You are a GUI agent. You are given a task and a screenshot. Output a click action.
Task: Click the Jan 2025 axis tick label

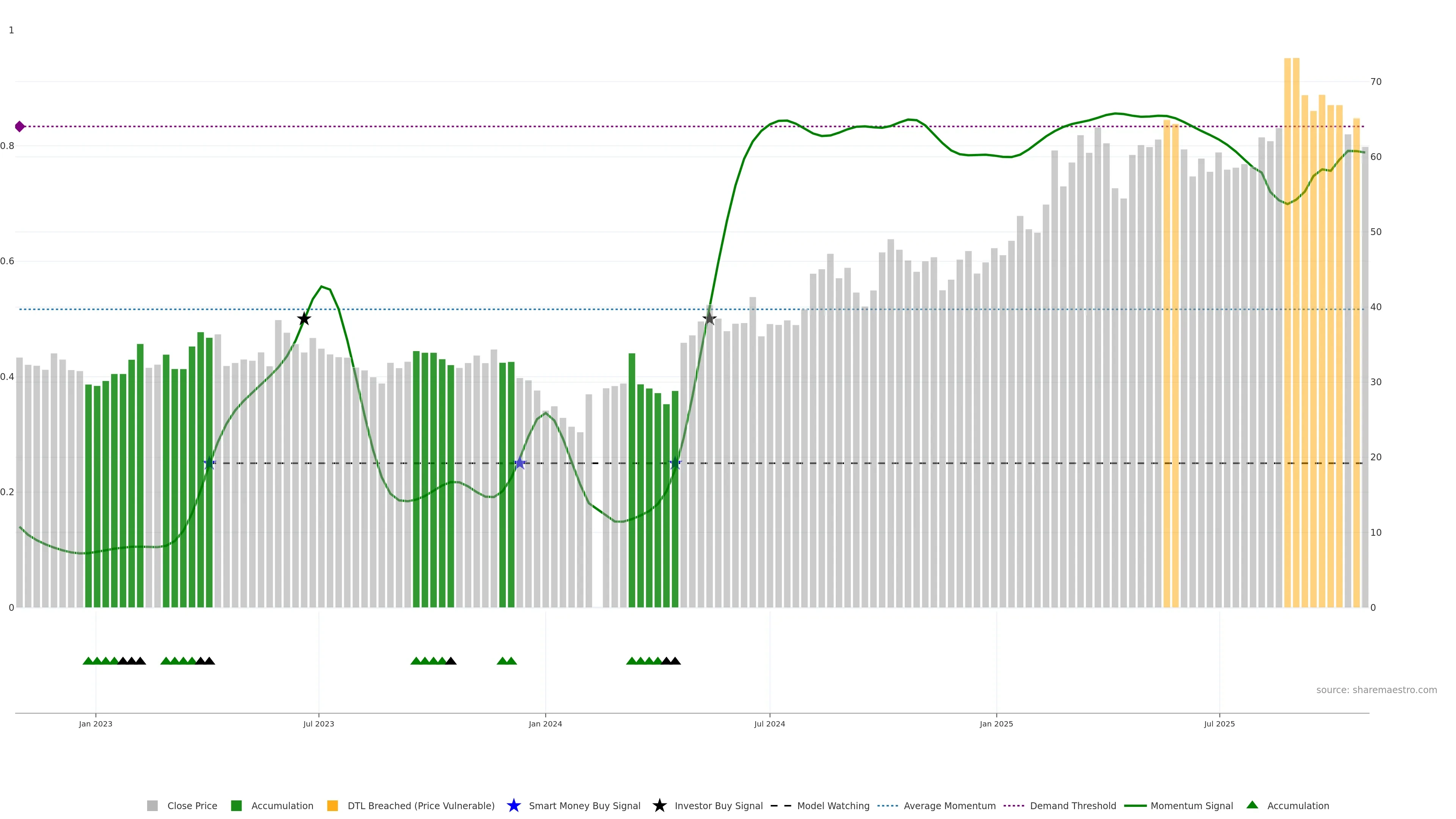[996, 724]
